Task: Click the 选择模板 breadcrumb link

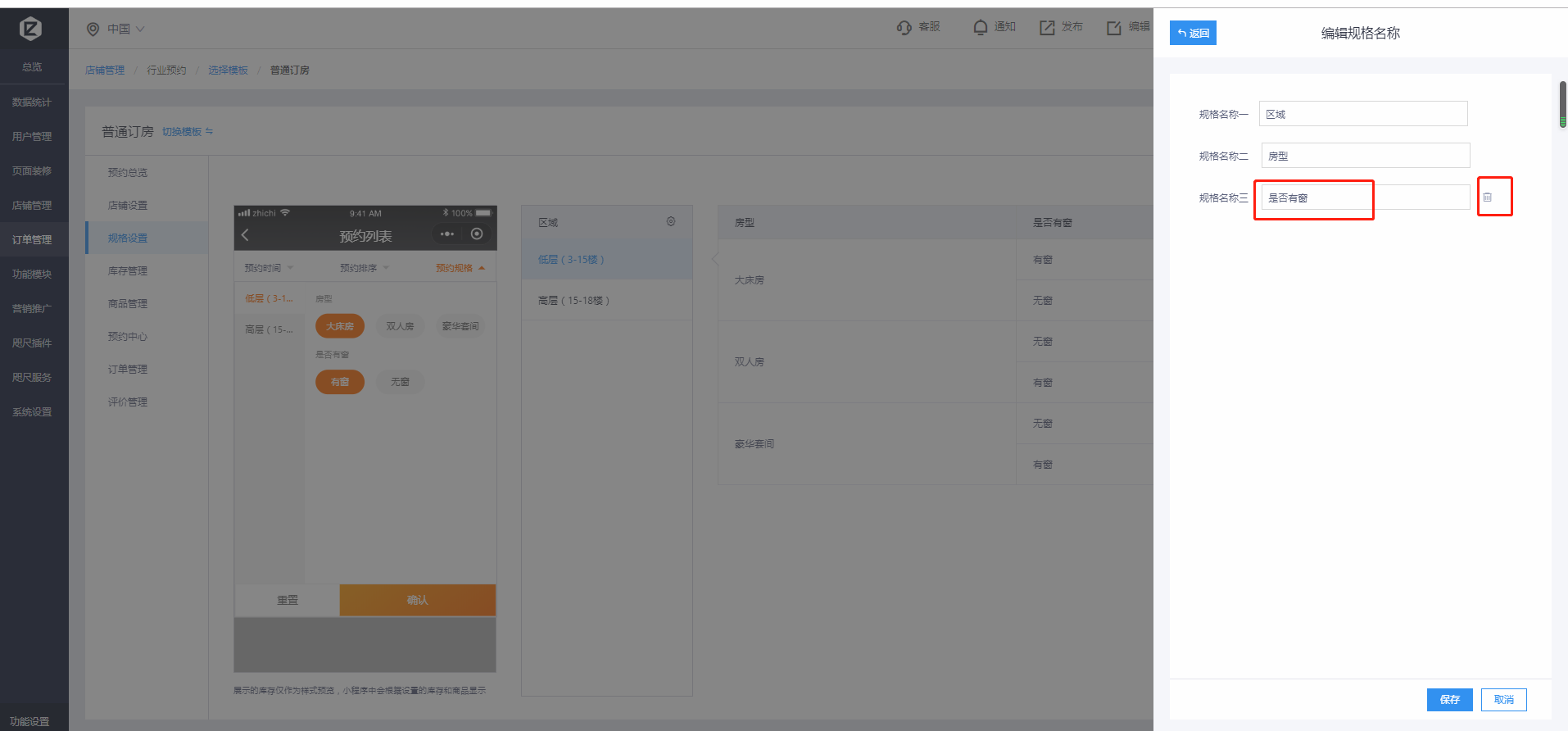Action: click(228, 70)
